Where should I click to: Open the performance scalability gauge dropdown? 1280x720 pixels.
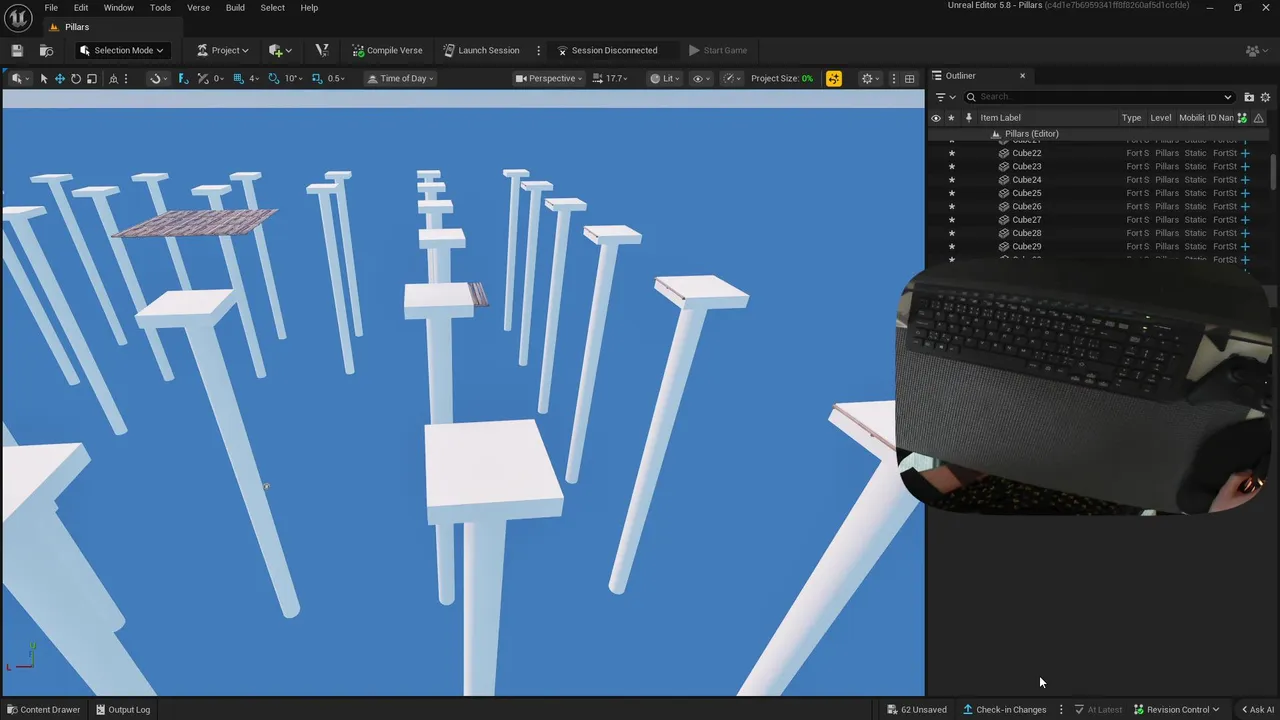coord(733,78)
